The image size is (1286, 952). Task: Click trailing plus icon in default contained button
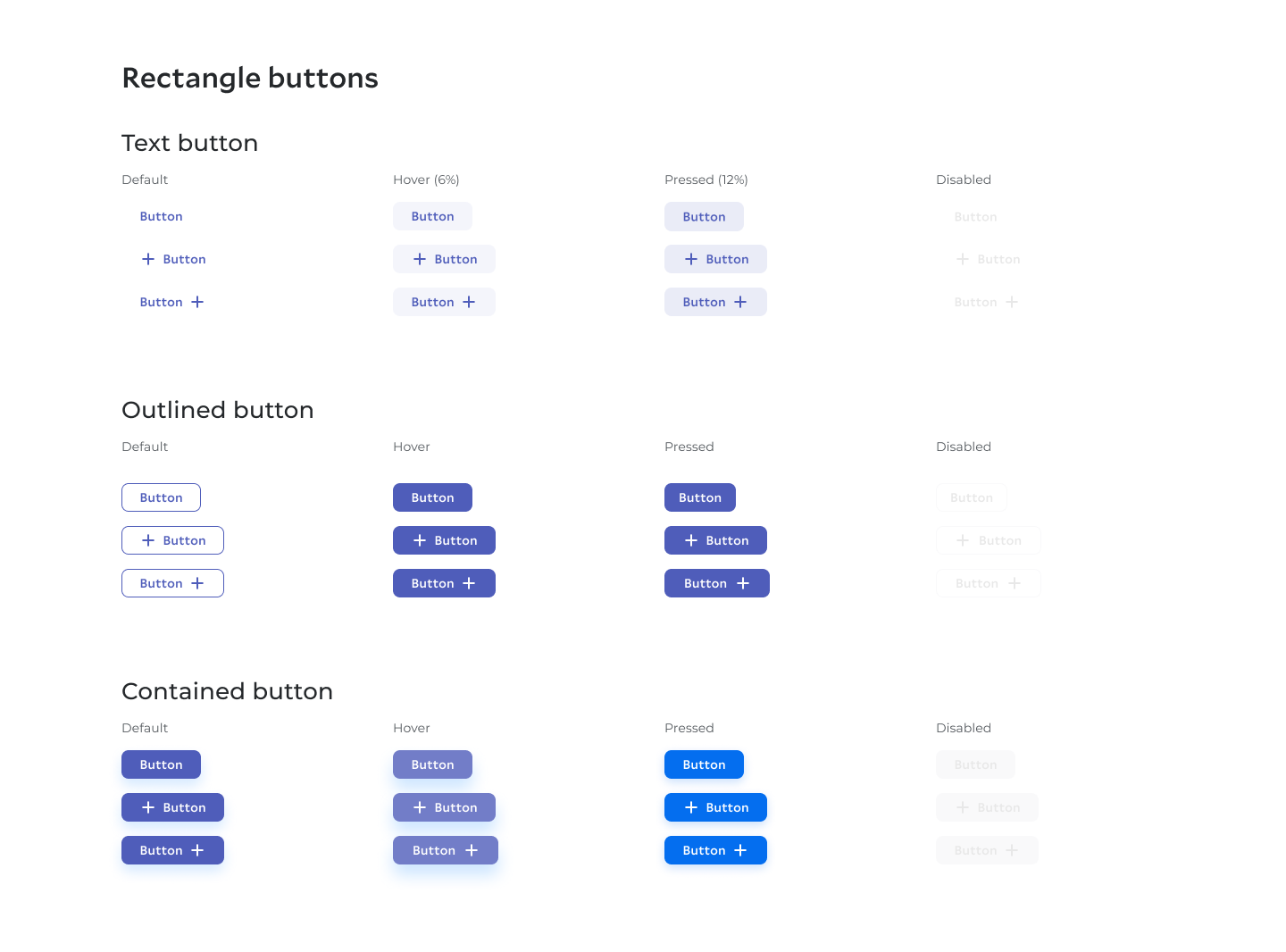pos(197,850)
